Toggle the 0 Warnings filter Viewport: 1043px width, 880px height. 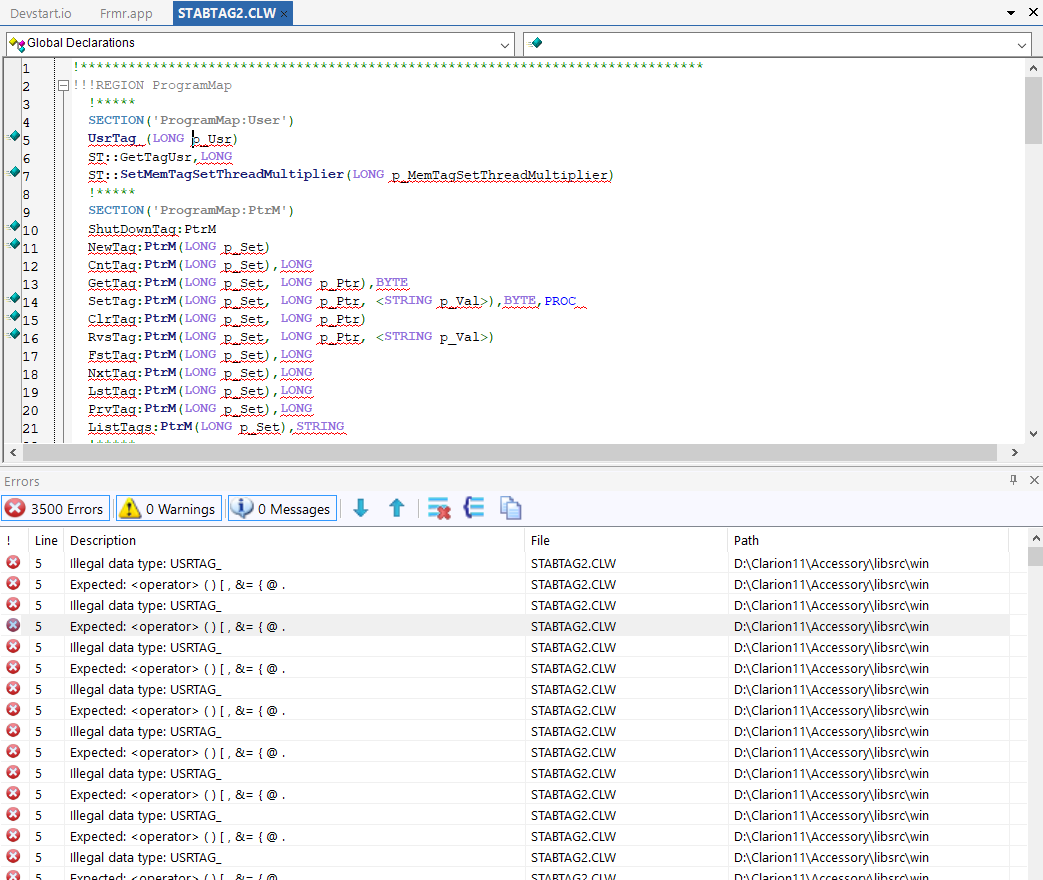point(169,509)
